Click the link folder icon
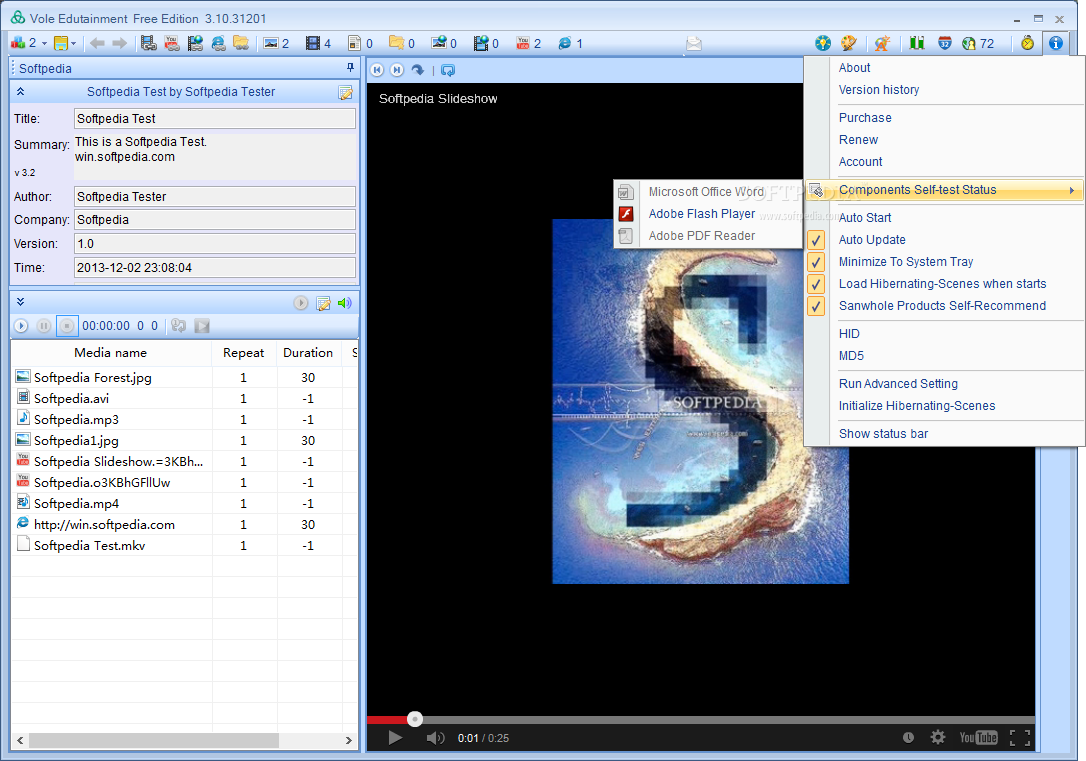Image resolution: width=1086 pixels, height=761 pixels. 241,44
